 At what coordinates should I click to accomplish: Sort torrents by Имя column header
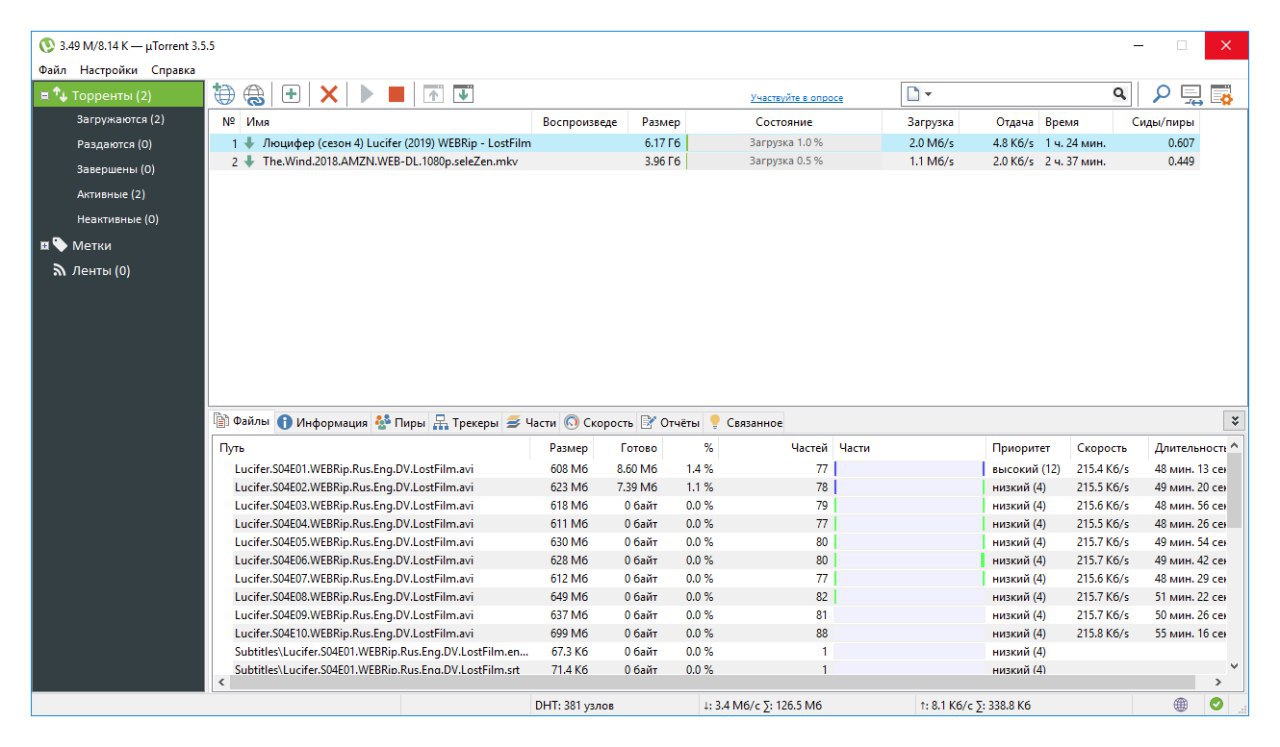coord(387,122)
